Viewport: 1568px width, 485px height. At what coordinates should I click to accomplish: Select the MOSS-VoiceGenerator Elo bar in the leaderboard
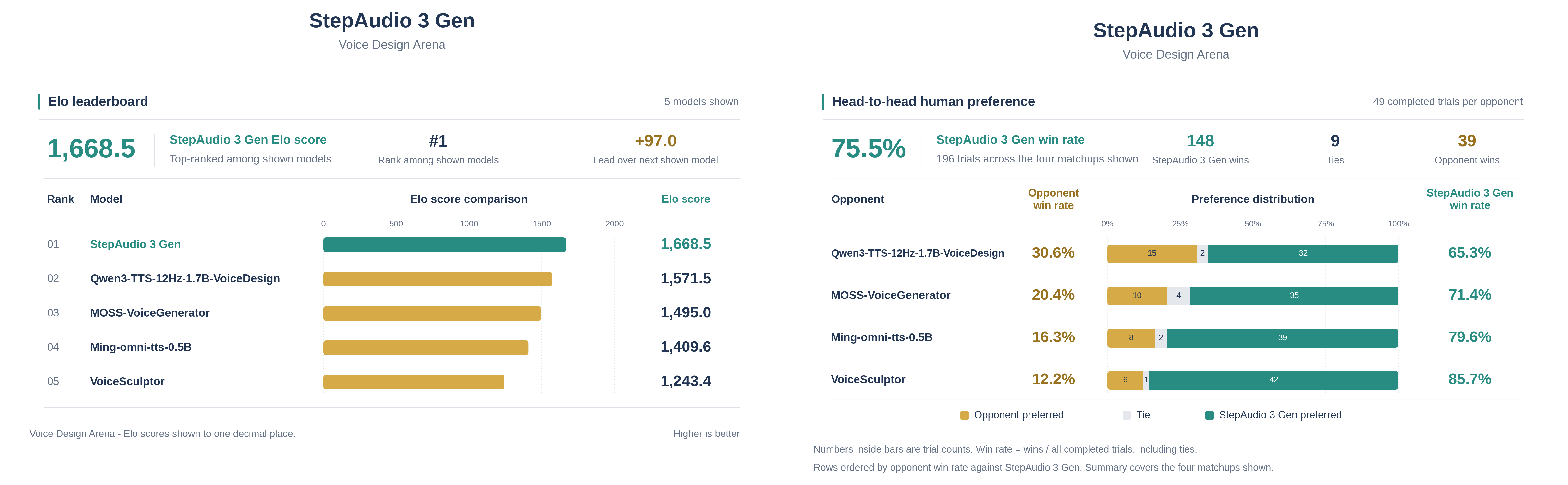coord(432,313)
